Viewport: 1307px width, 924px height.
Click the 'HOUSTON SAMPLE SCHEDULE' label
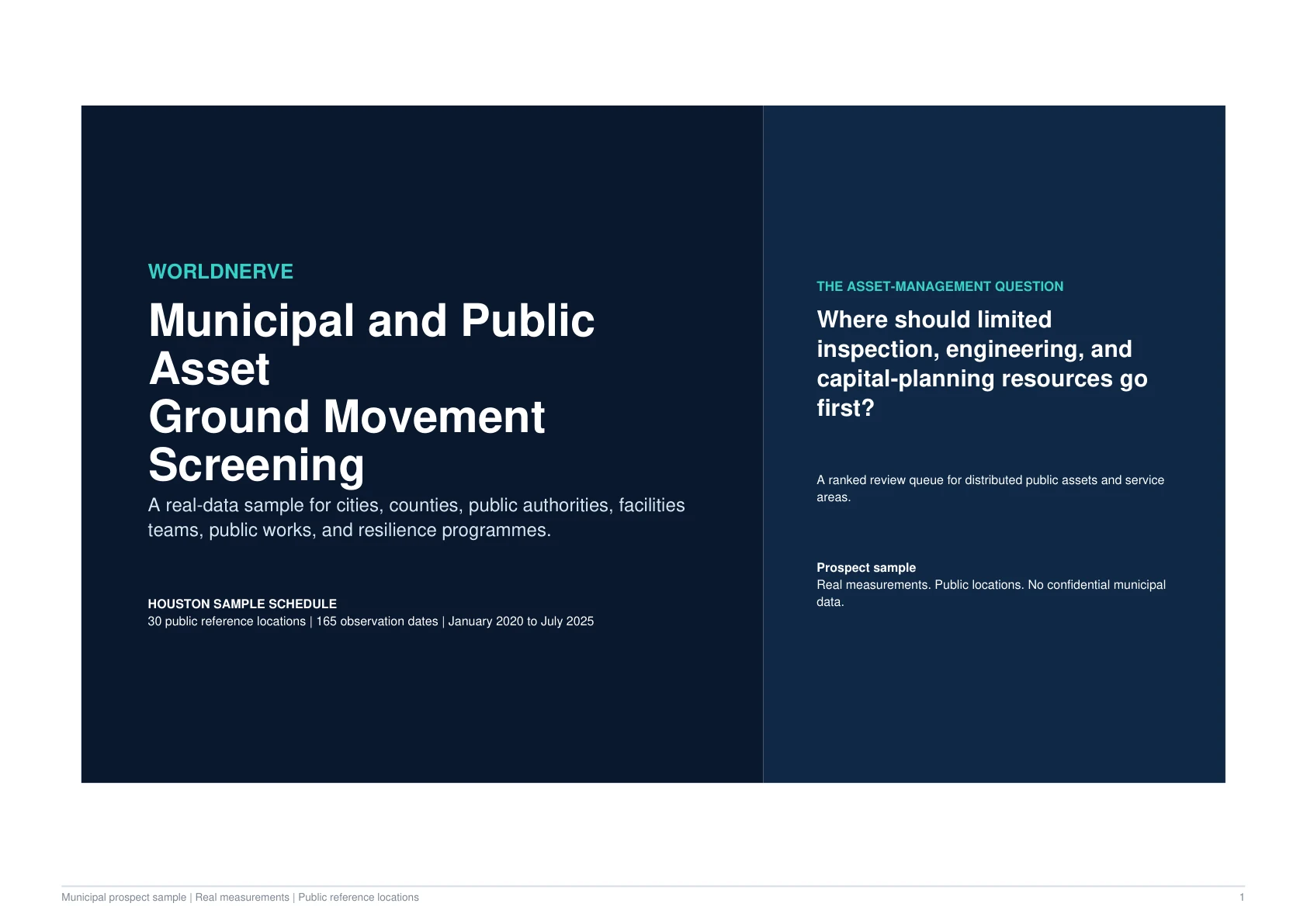point(242,604)
